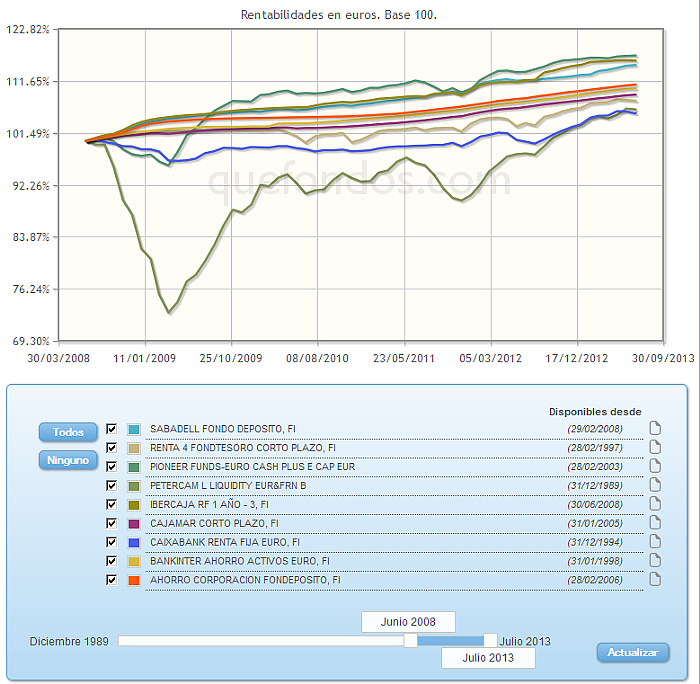Open document icon for SABADELL FONDO DEPOSITO
The height and width of the screenshot is (684, 700).
655,428
